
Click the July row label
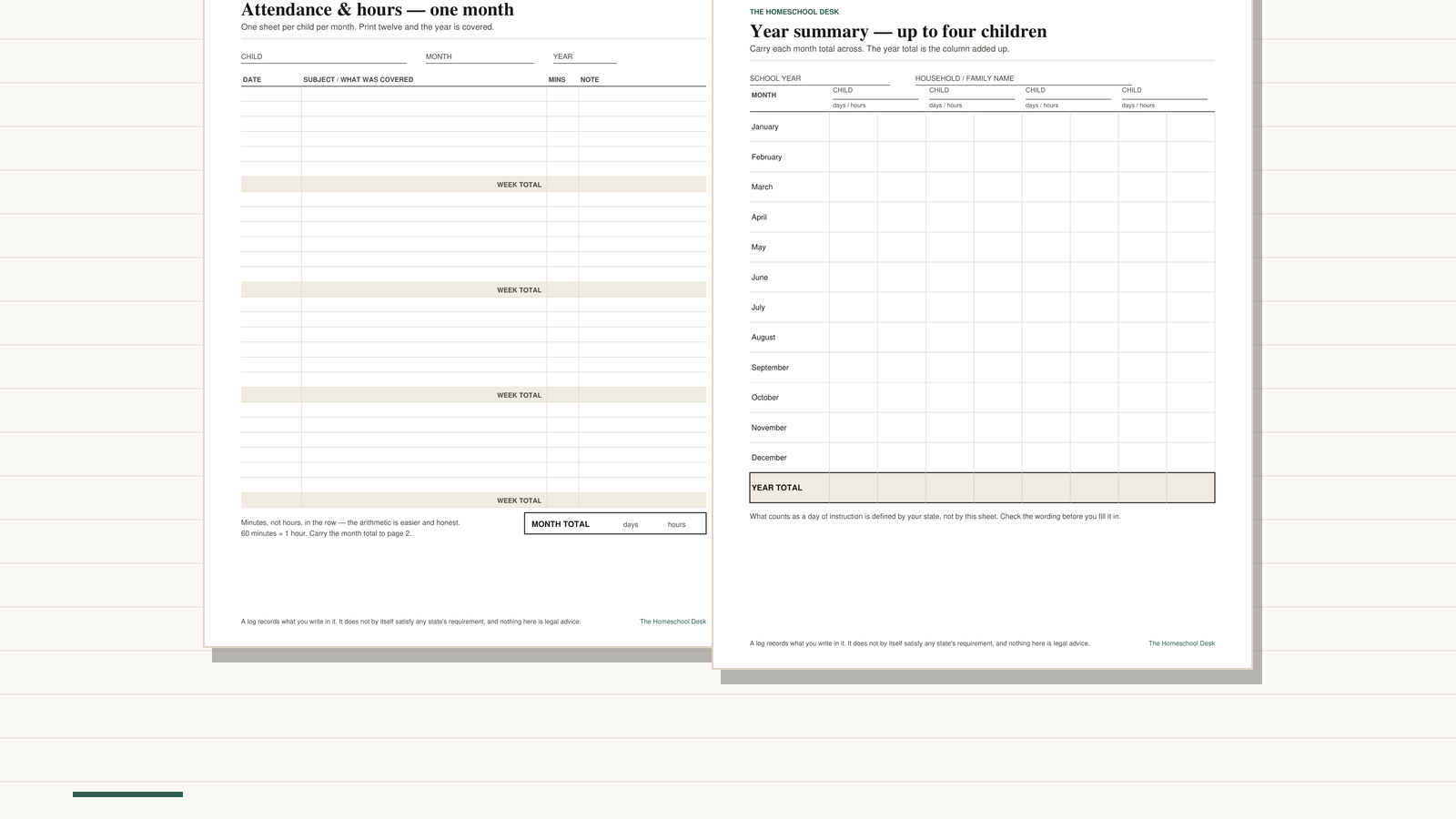(x=758, y=308)
